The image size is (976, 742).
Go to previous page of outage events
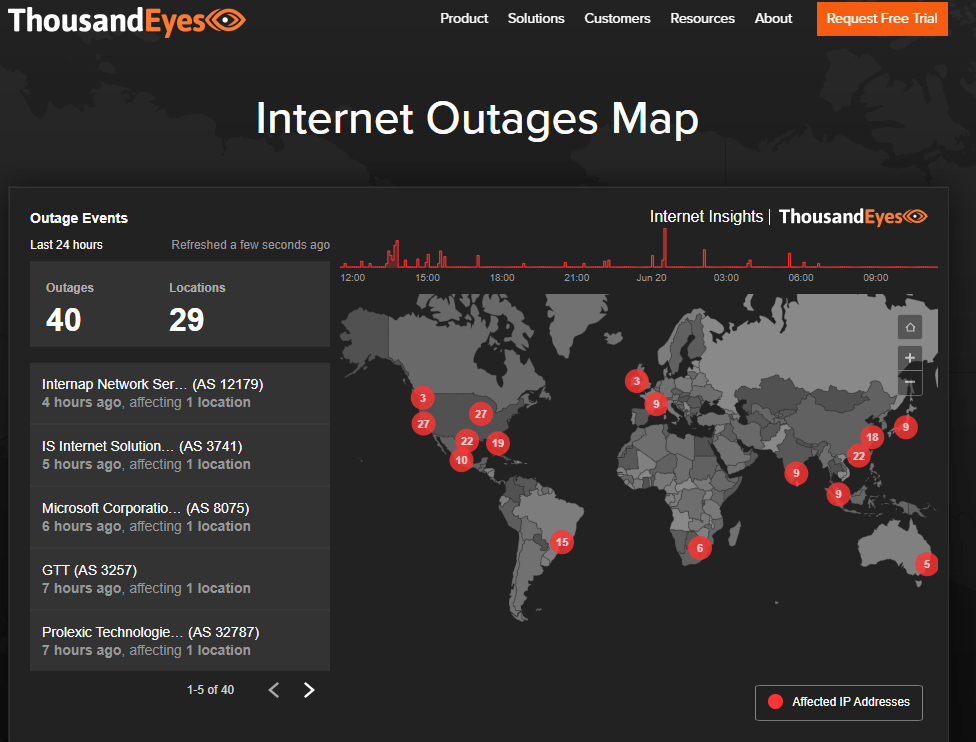point(274,690)
